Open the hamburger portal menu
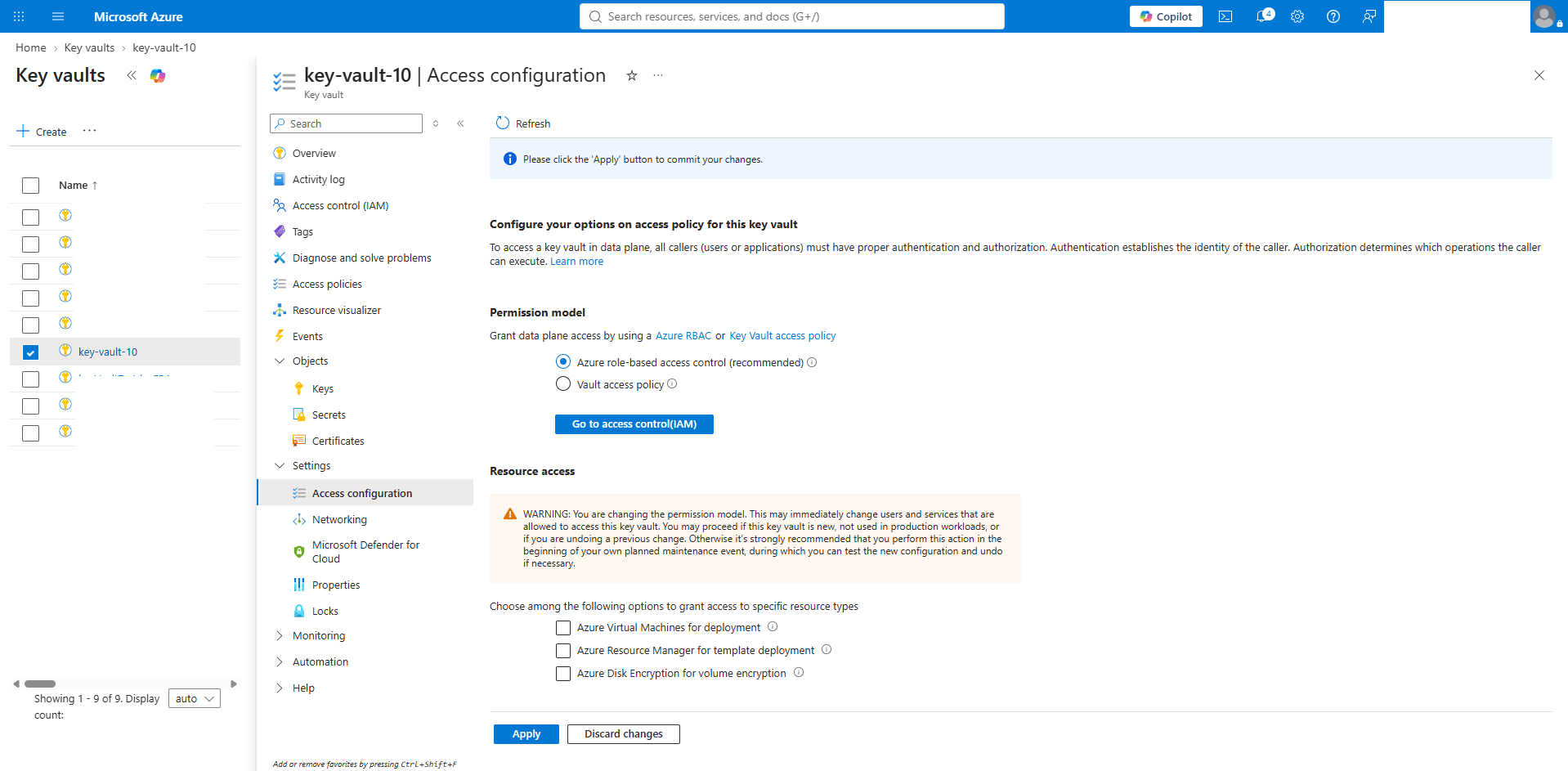The height and width of the screenshot is (771, 1568). point(58,16)
